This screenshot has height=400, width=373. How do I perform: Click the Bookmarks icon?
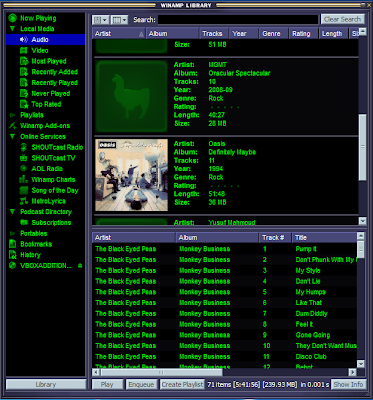pos(13,244)
